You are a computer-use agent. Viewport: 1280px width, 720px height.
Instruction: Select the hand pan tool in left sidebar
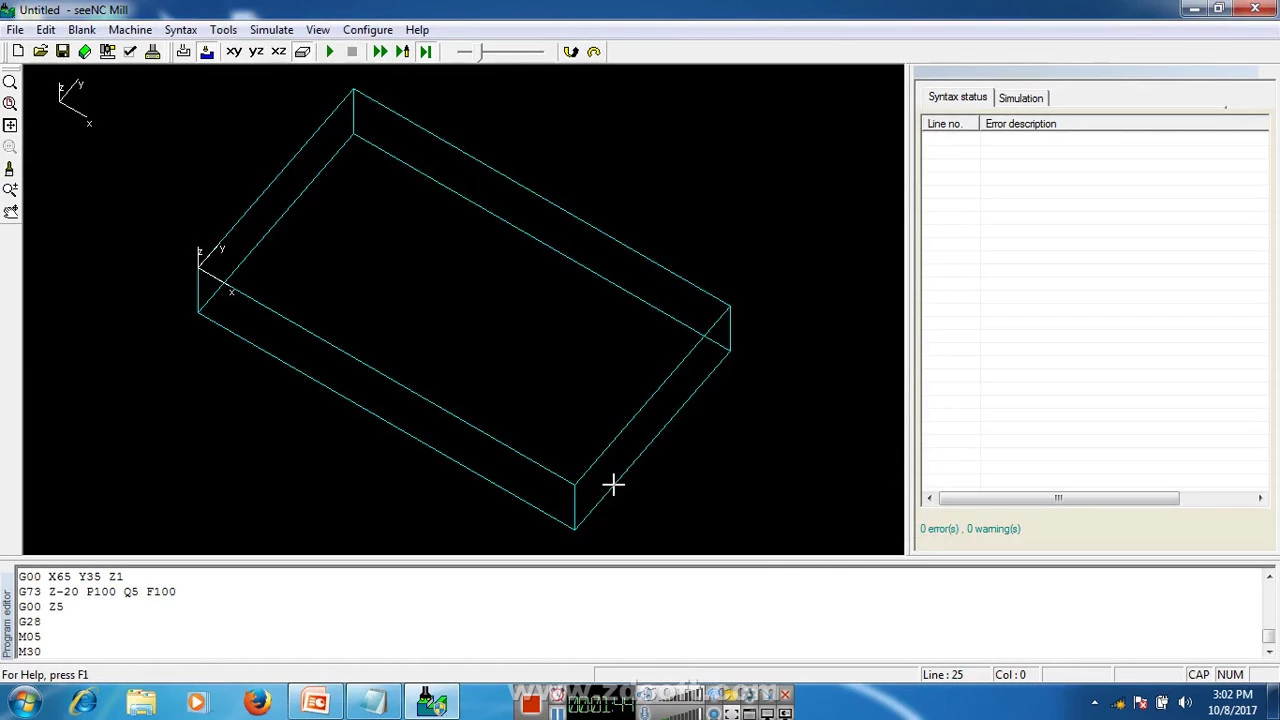tap(10, 211)
